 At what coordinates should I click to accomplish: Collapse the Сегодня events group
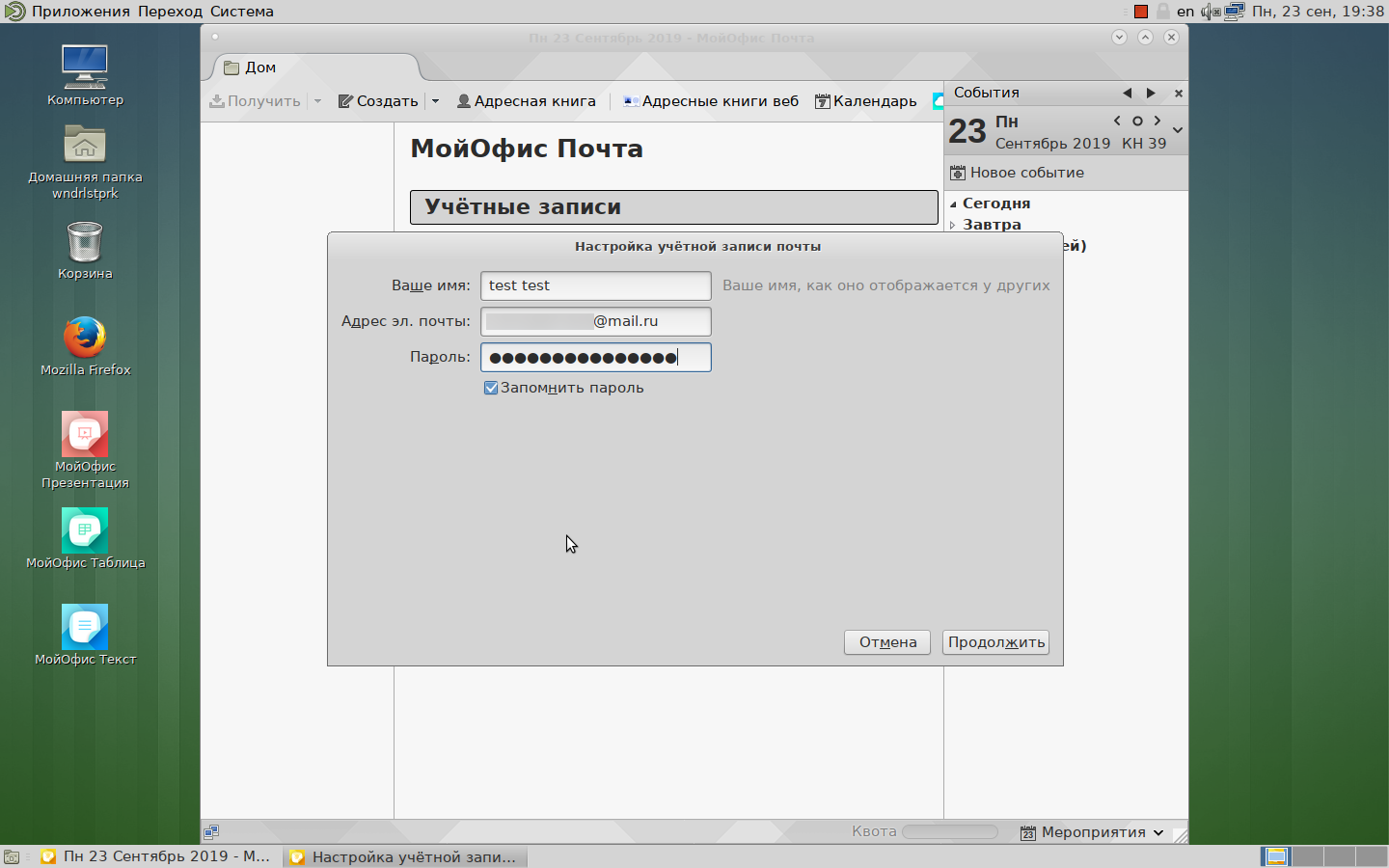tap(953, 204)
